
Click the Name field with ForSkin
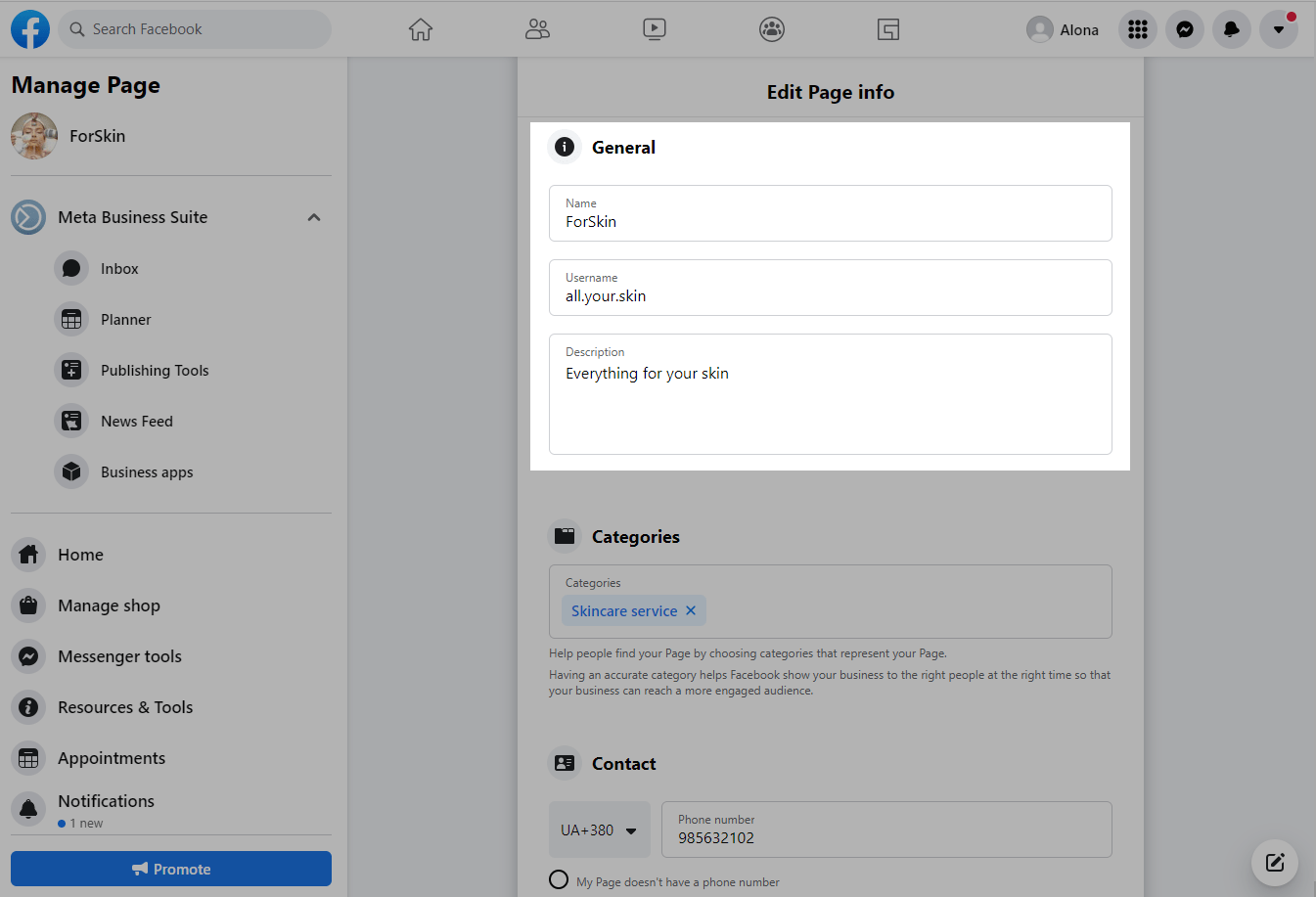coord(831,213)
